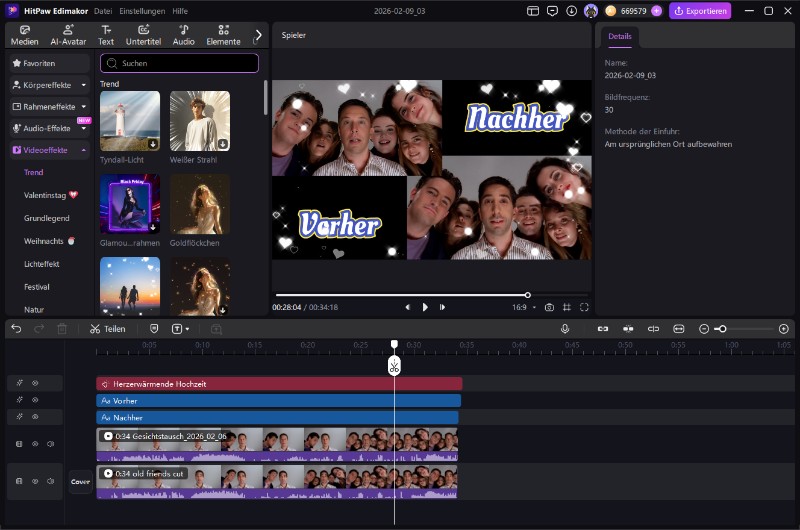Take a snapshot with the camera icon
Viewport: 800px width, 530px height.
click(548, 307)
